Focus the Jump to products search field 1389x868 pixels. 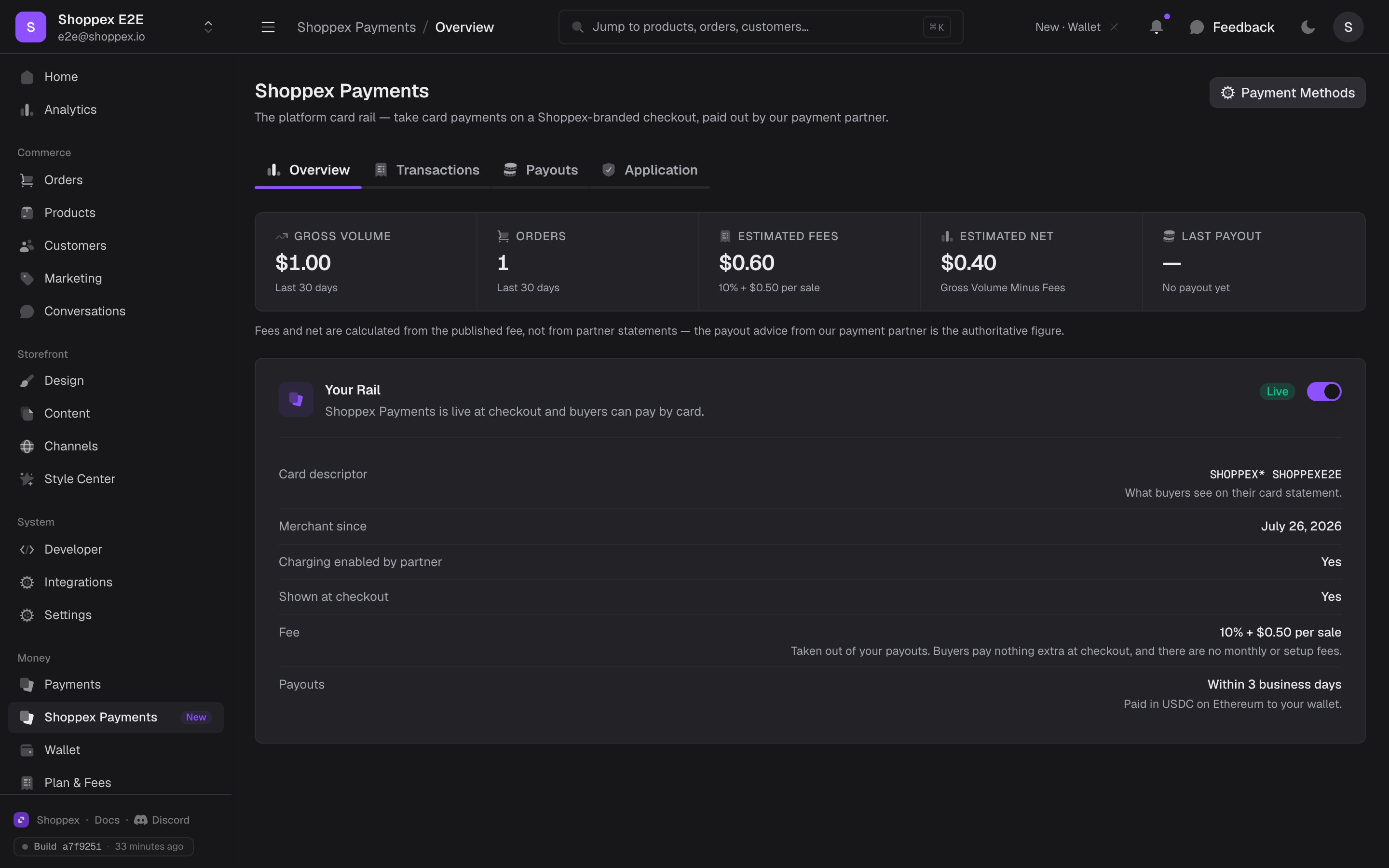pyautogui.click(x=761, y=27)
